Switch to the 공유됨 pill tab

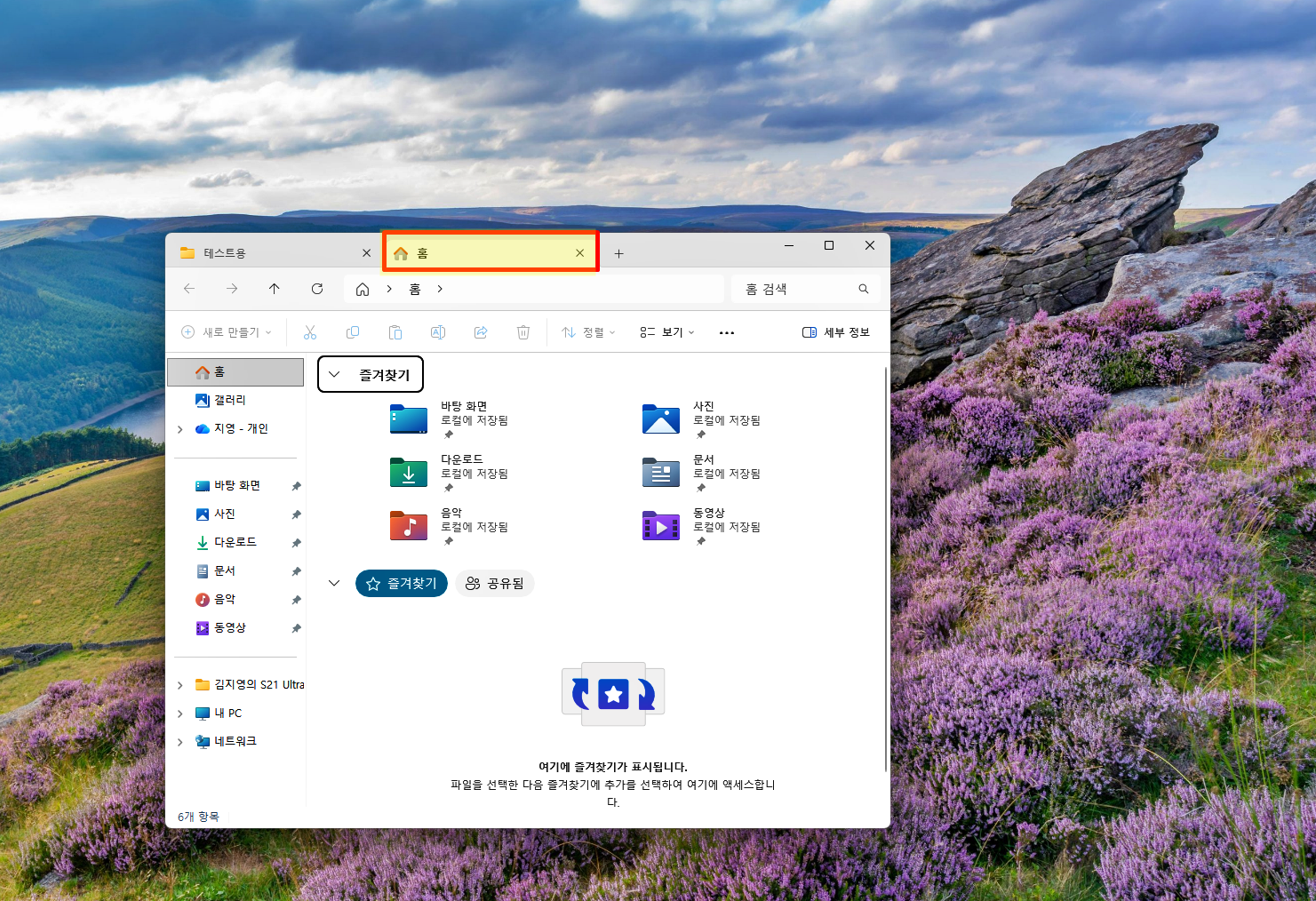point(495,584)
